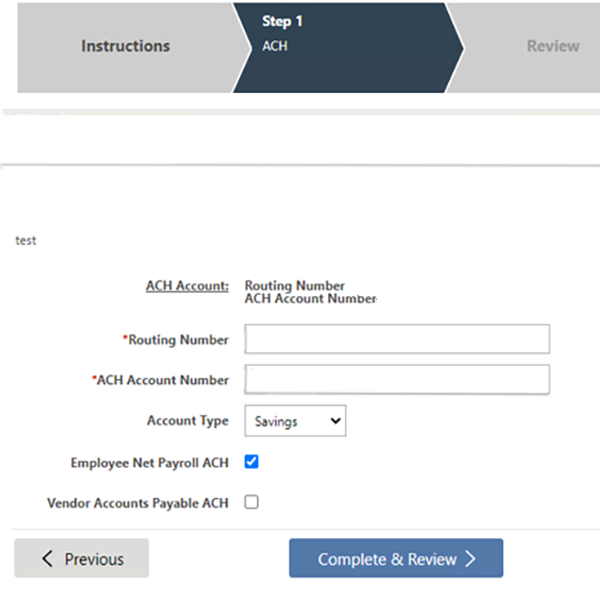The image size is (600, 591).
Task: Click the test text above the form
Action: click(x=26, y=241)
